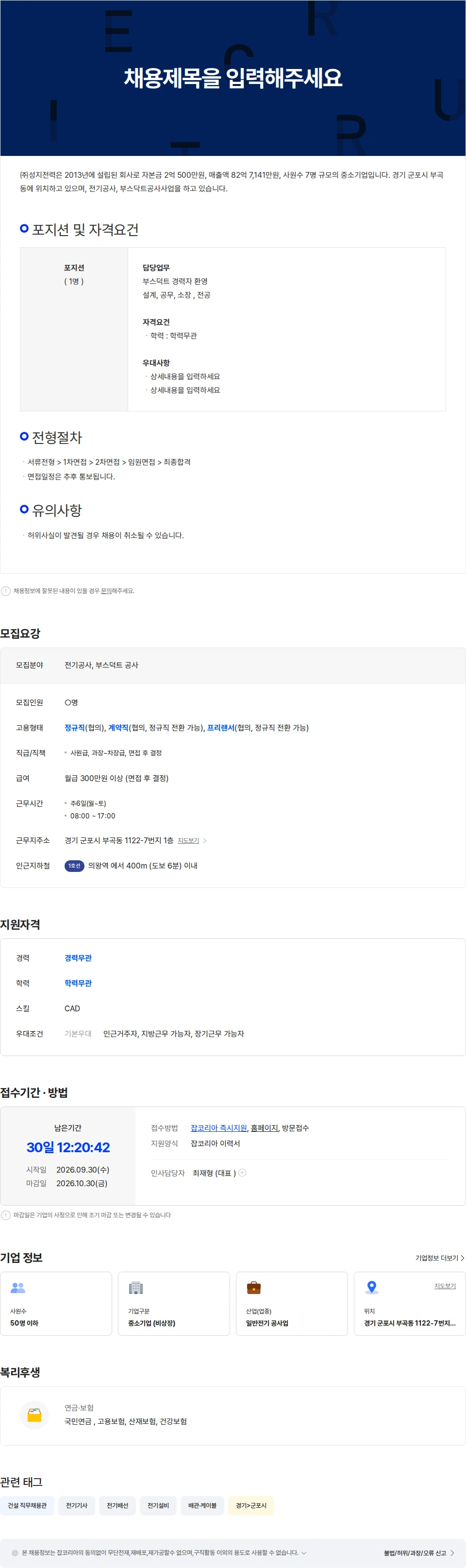This screenshot has height=1568, width=466.
Task: Click 불법/허위/과장/오류 신고 link
Action: pyautogui.click(x=415, y=1553)
